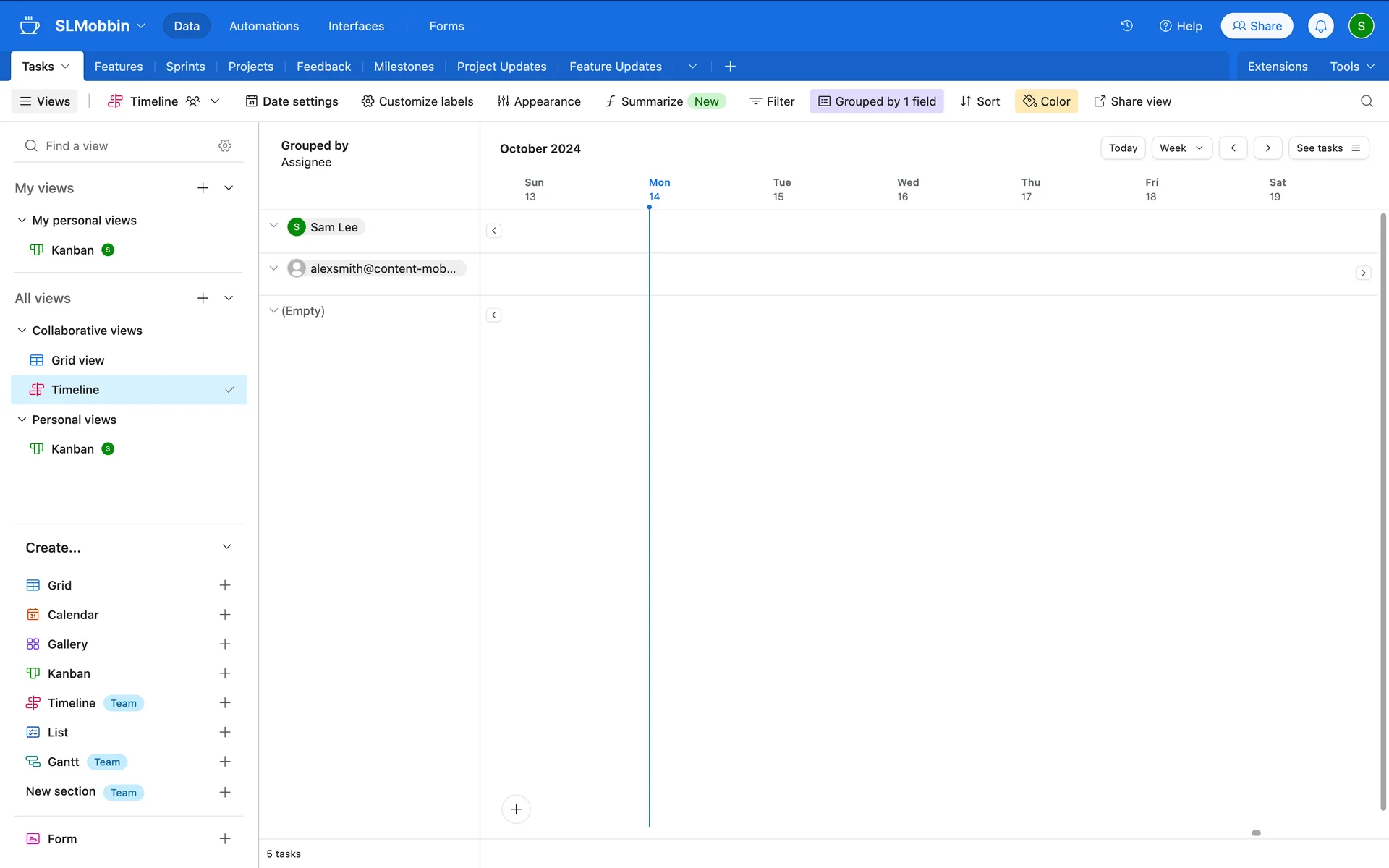Click the round plus button to add a record
The height and width of the screenshot is (868, 1389).
[516, 809]
